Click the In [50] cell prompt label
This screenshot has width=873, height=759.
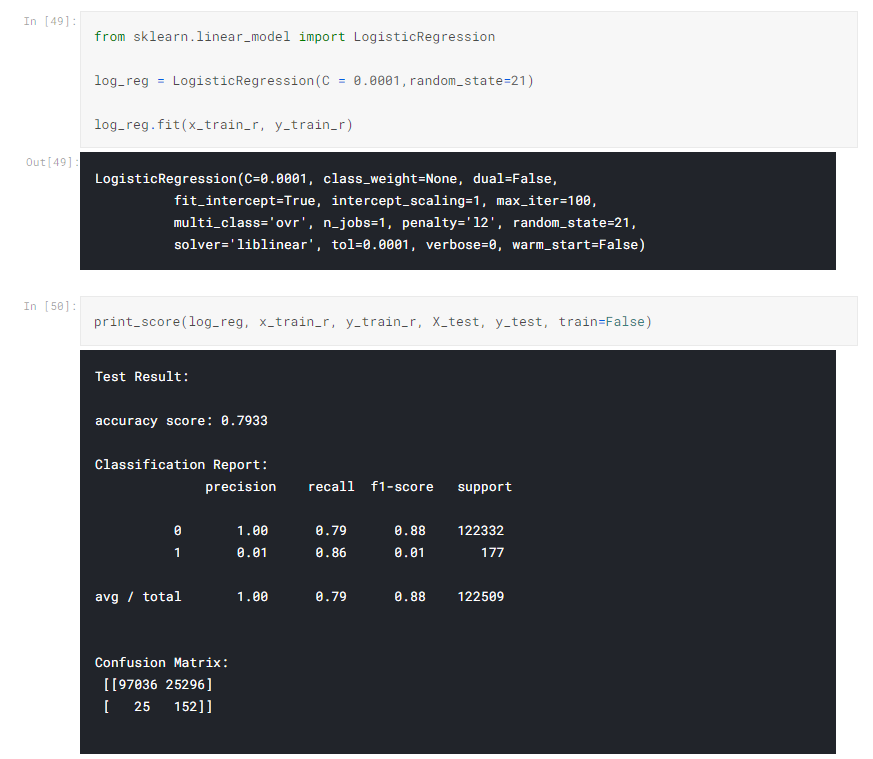click(50, 306)
